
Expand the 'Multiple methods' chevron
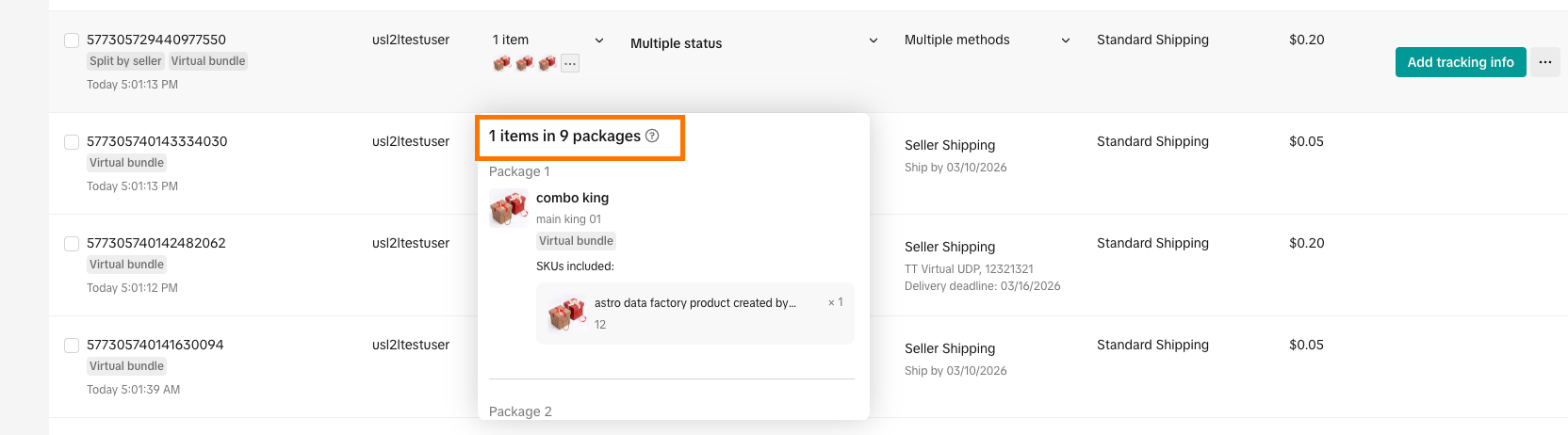pos(1066,40)
